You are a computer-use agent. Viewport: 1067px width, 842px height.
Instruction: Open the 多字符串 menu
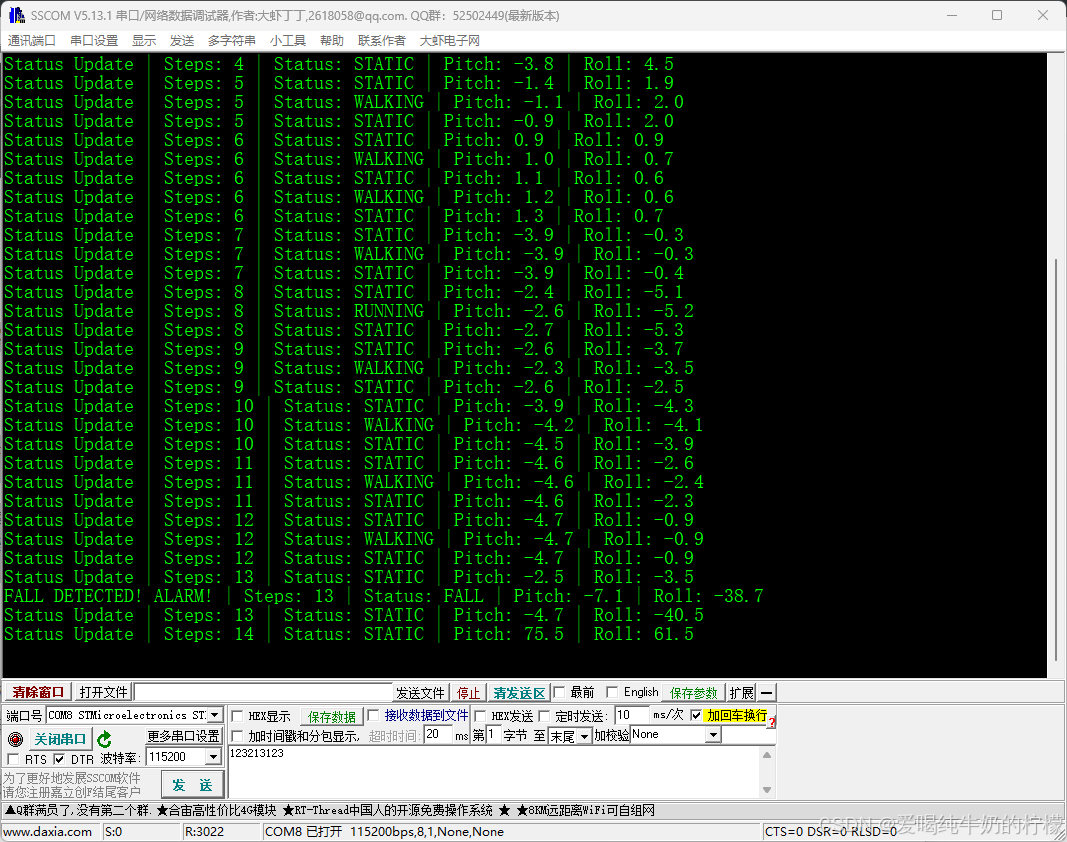click(x=231, y=41)
